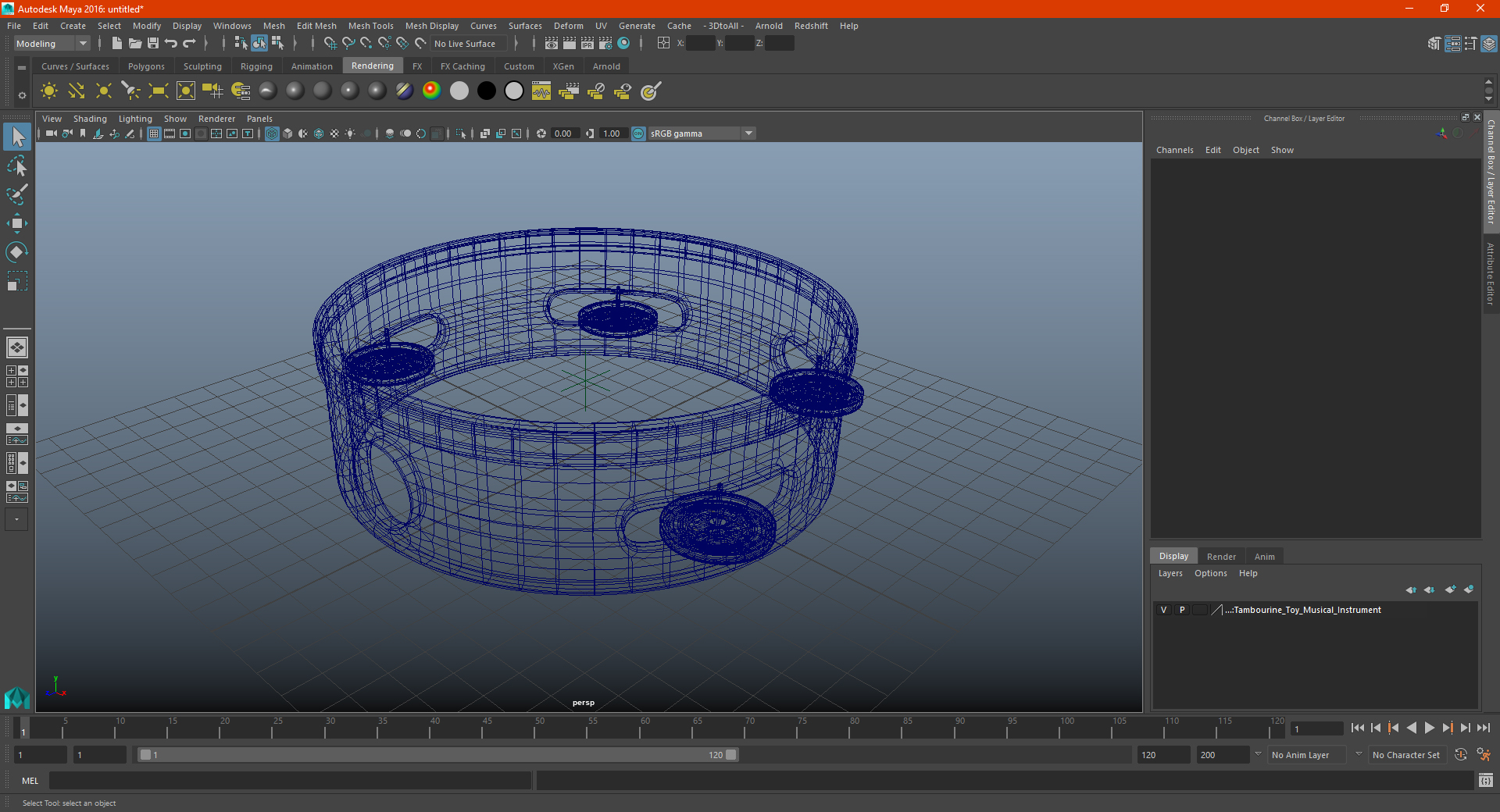Toggle P playback of Tambourine layer

(x=1182, y=610)
